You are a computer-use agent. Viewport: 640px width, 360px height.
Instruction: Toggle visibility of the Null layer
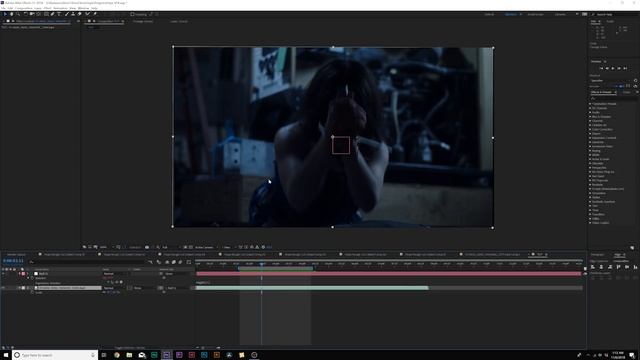(x=4, y=273)
